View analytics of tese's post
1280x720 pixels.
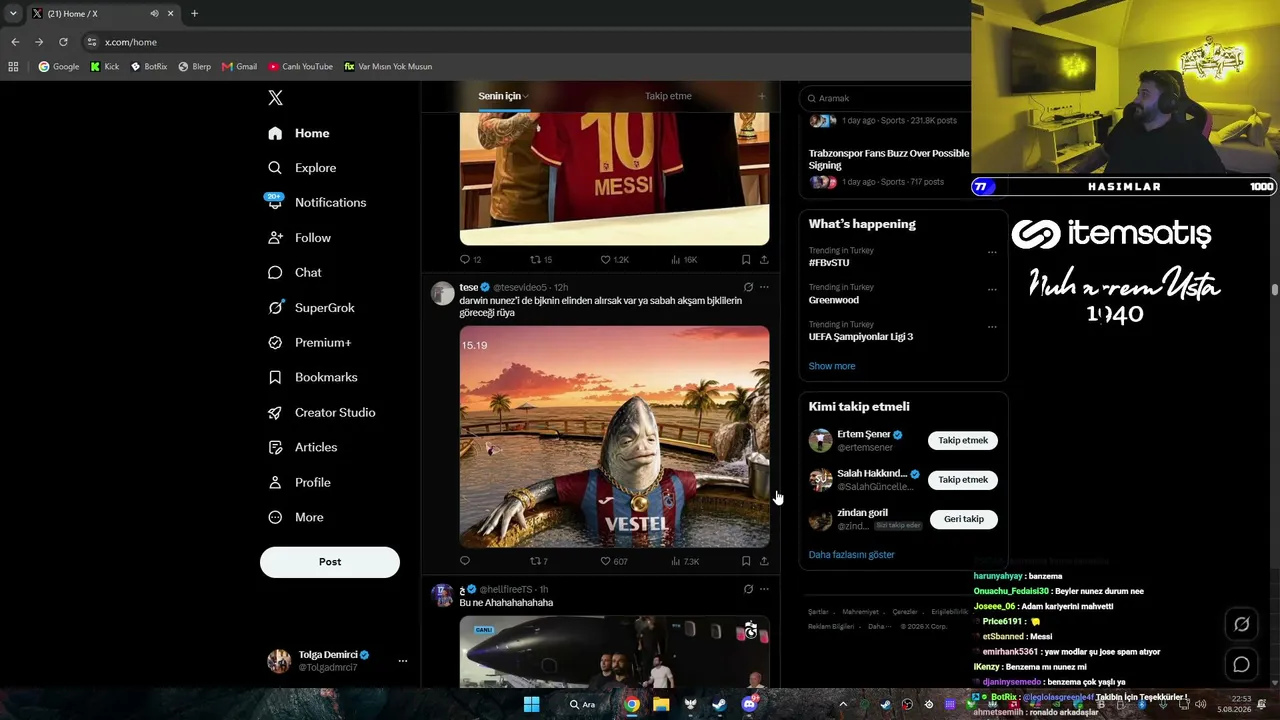point(685,561)
